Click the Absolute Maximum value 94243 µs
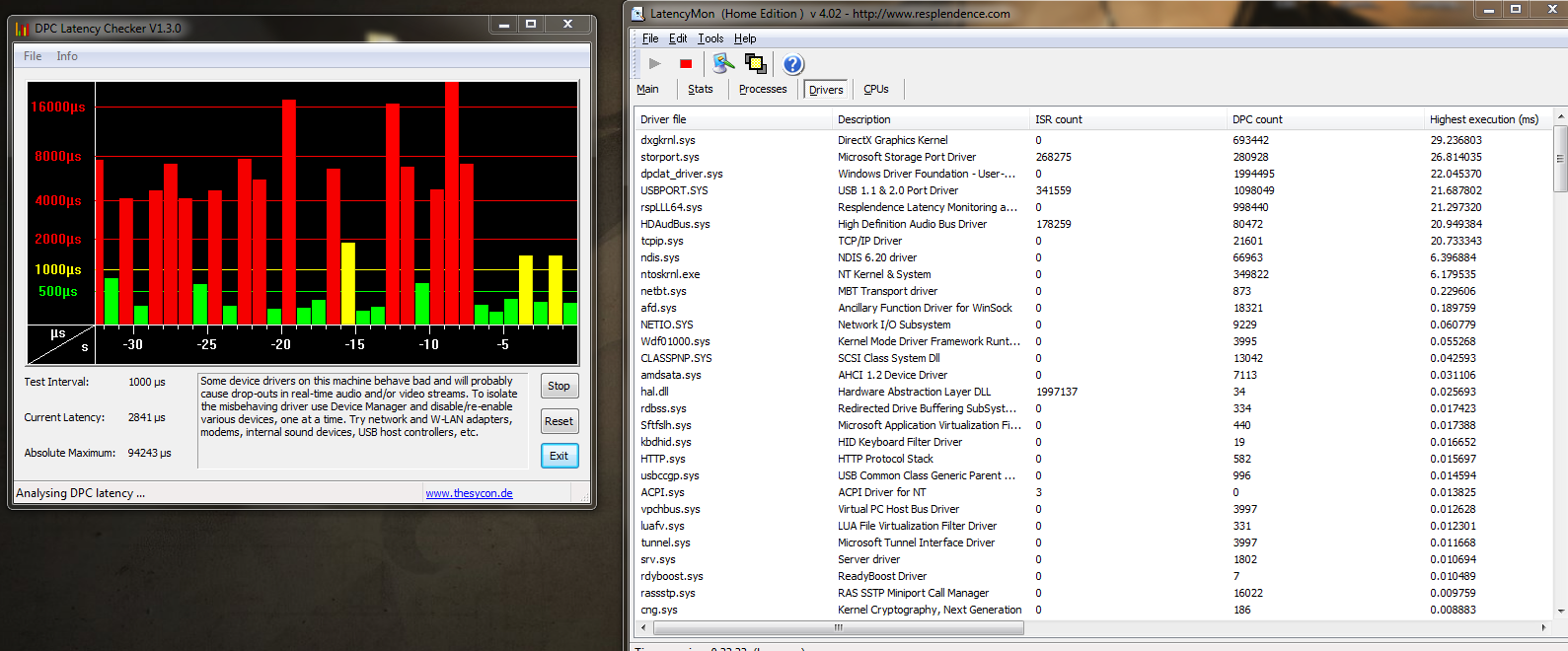Screen dimensions: 1568x651 coord(149,453)
